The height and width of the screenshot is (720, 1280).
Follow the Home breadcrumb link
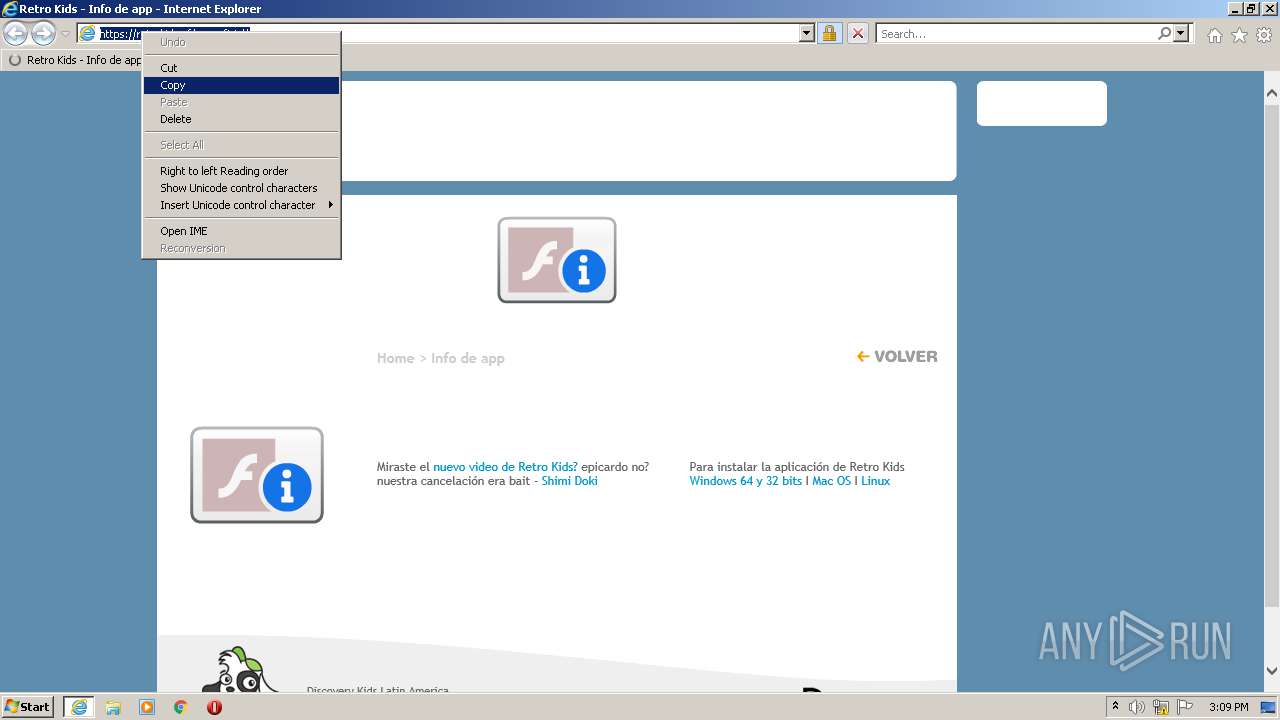click(x=395, y=358)
